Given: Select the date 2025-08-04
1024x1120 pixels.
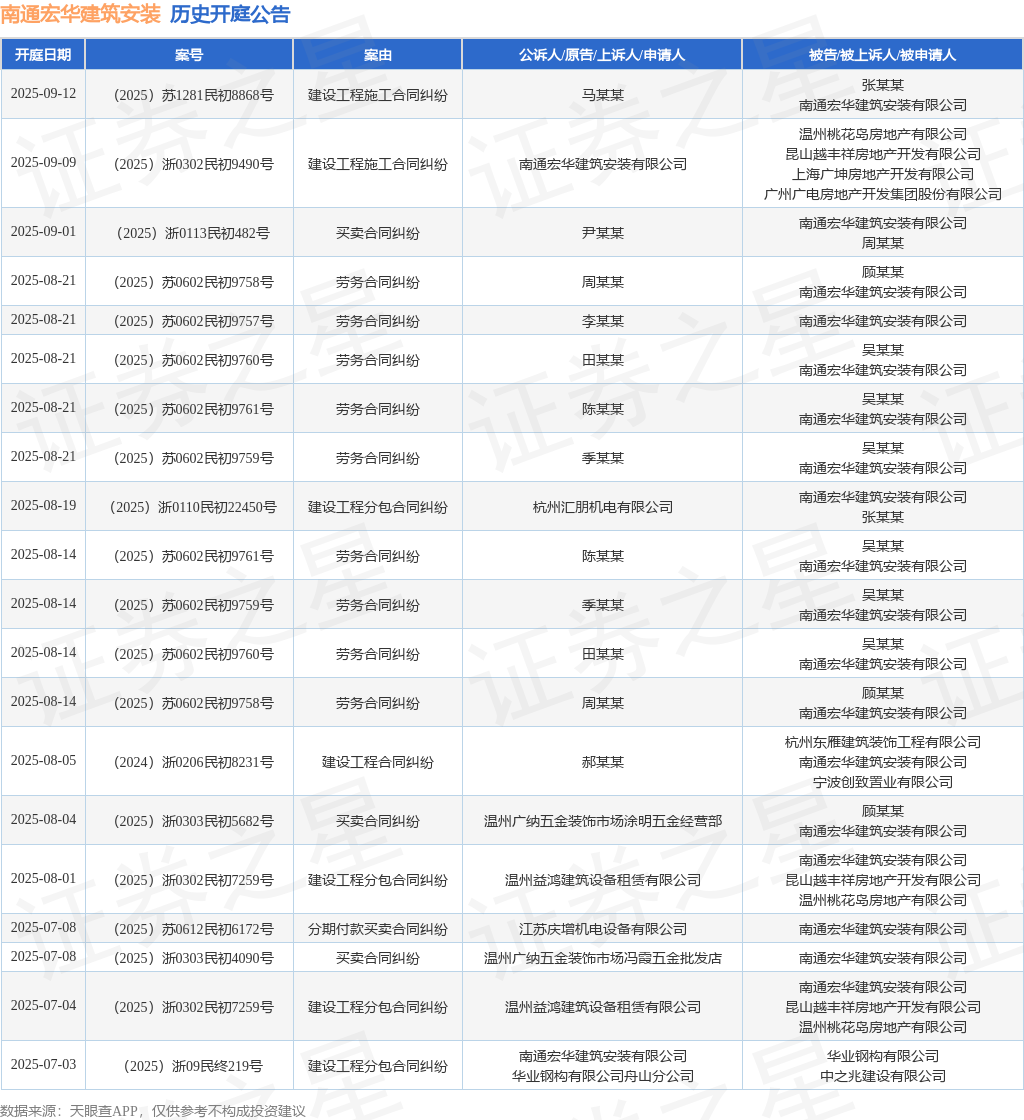Looking at the screenshot, I should coord(44,819).
